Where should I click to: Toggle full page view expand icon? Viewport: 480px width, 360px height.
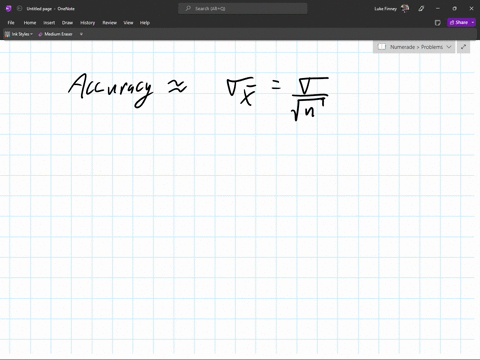click(463, 47)
